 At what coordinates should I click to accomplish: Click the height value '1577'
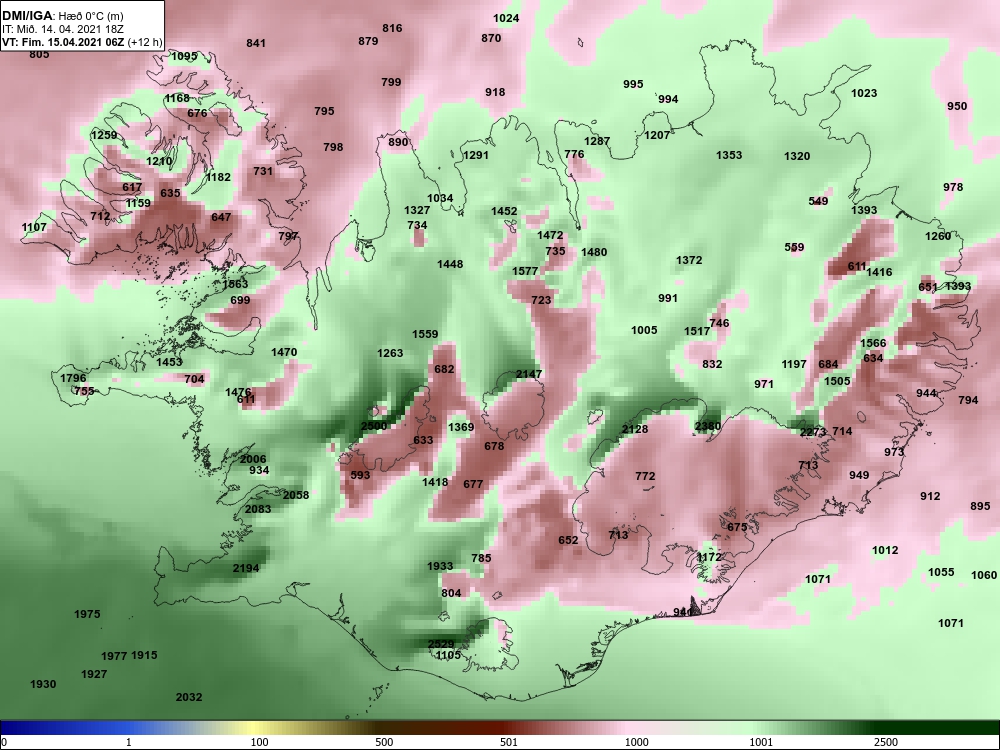coord(526,271)
